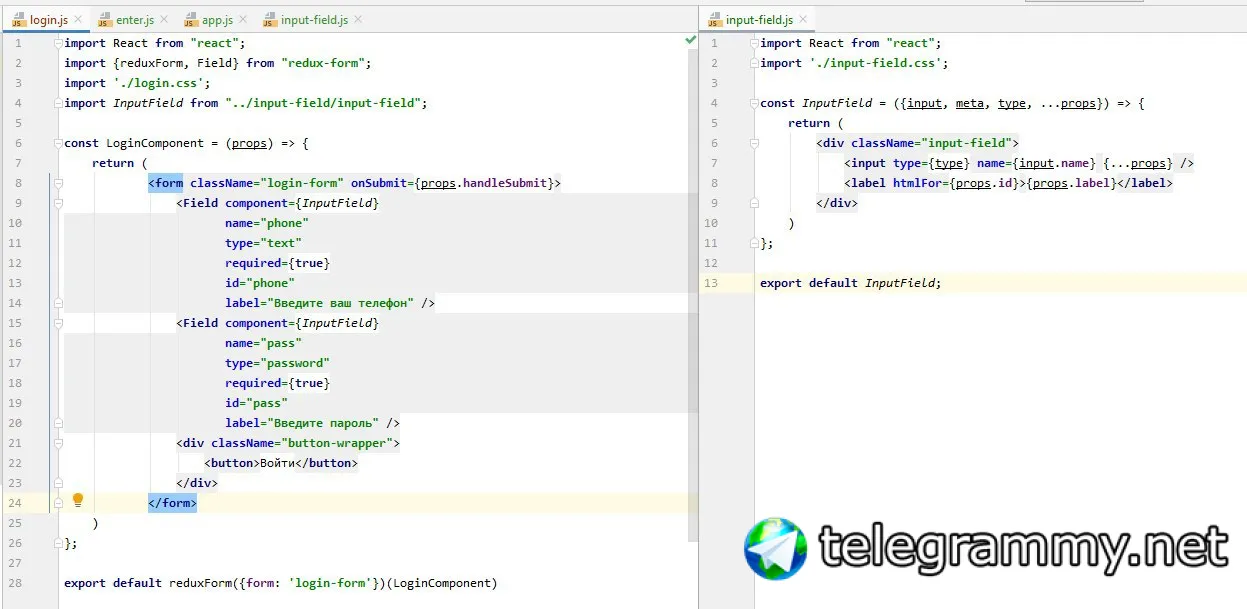Collapse the input-field div fold marker
Viewport: 1247px width, 609px height.
754,143
